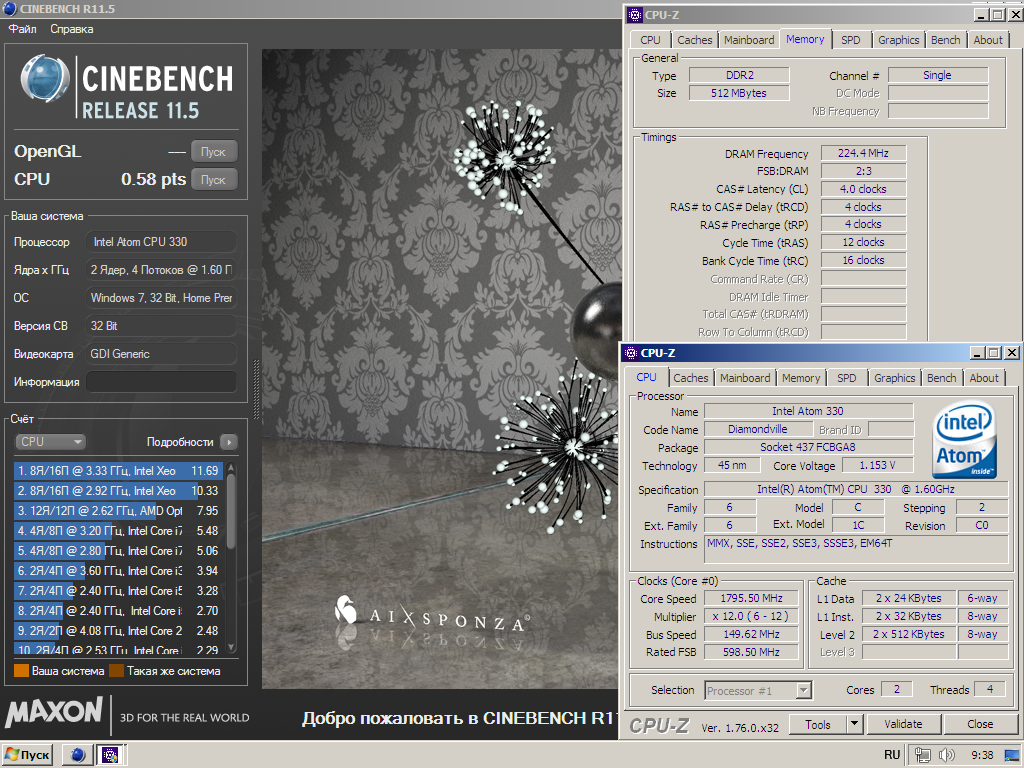The image size is (1024, 768).
Task: Open Graphics tab in CPU-Z Memory window
Action: [x=898, y=40]
